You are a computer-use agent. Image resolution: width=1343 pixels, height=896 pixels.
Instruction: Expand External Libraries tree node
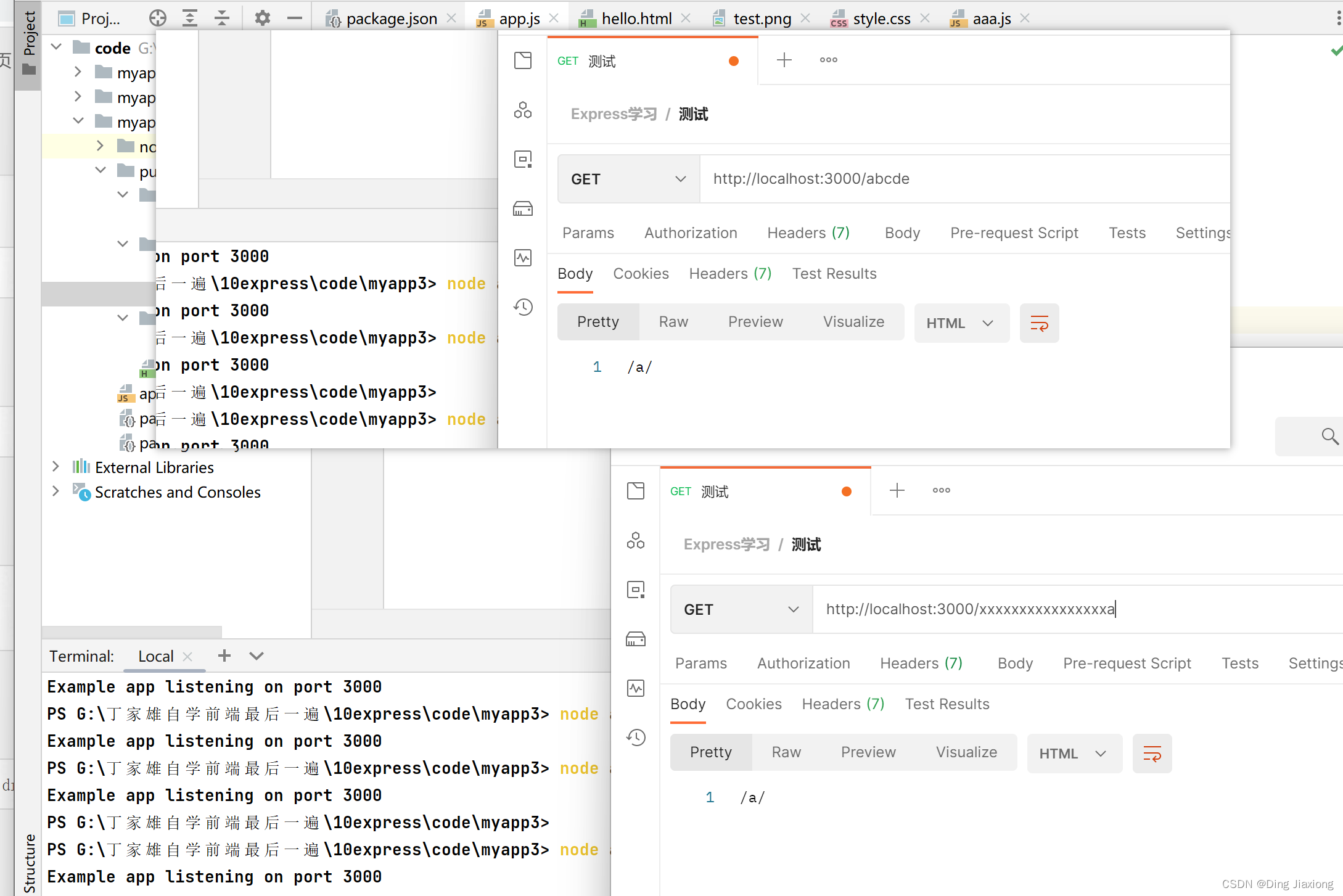pos(55,467)
